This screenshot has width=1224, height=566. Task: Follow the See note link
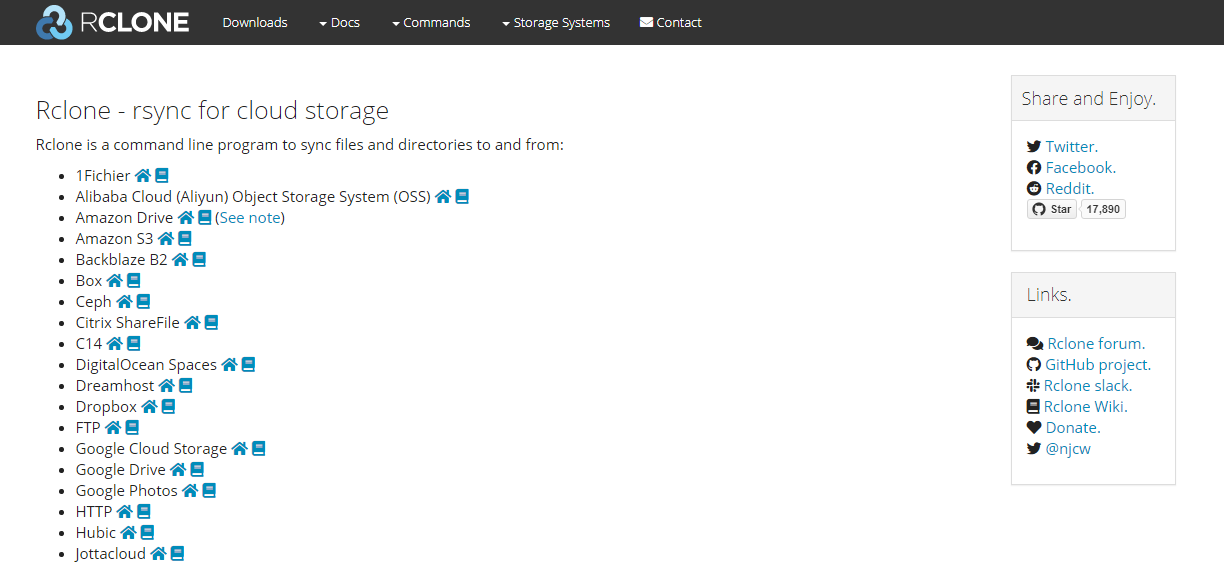pos(250,218)
